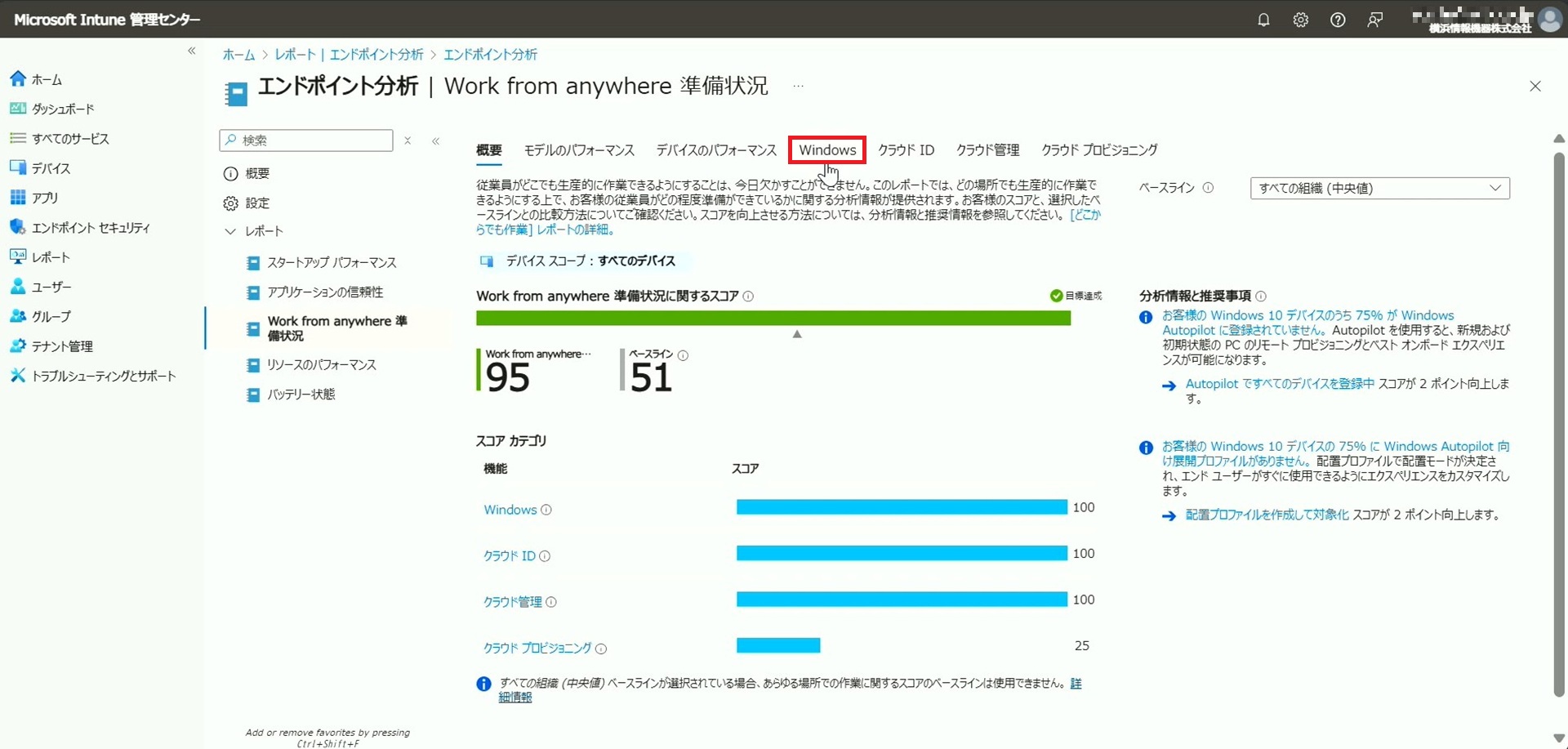The image size is (1568, 749).
Task: Click クラウド プロビジョニング blue score bar
Action: 778,645
